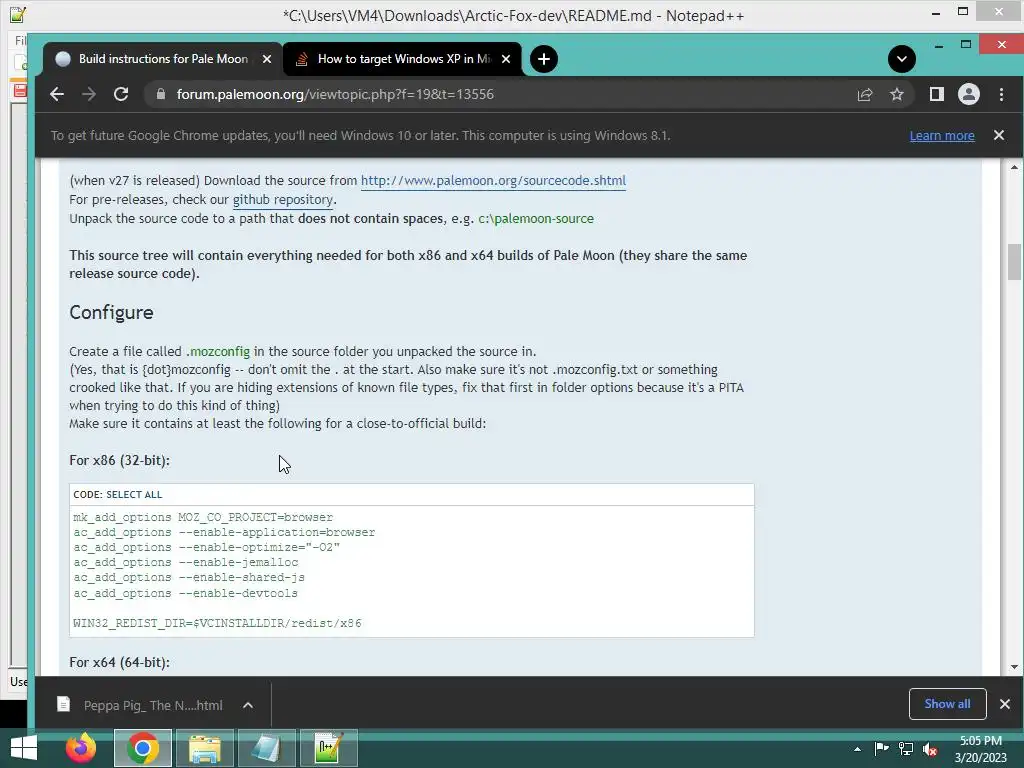This screenshot has width=1024, height=768.
Task: Close the Chrome downloads bar
Action: click(1004, 704)
